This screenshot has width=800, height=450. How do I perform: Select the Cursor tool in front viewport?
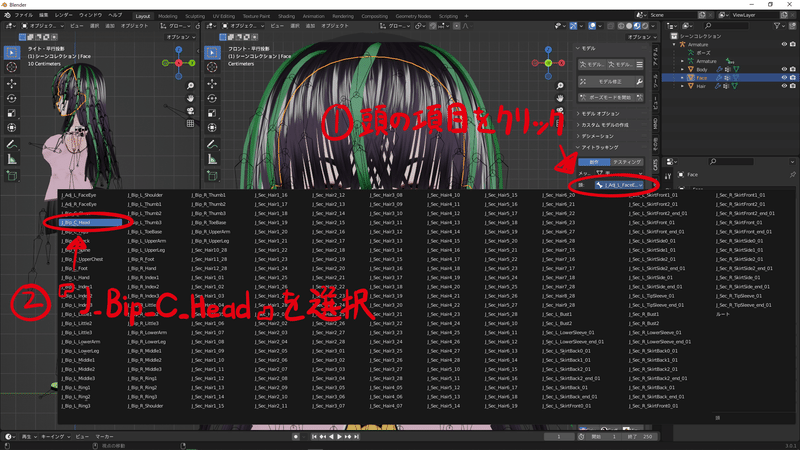point(212,67)
